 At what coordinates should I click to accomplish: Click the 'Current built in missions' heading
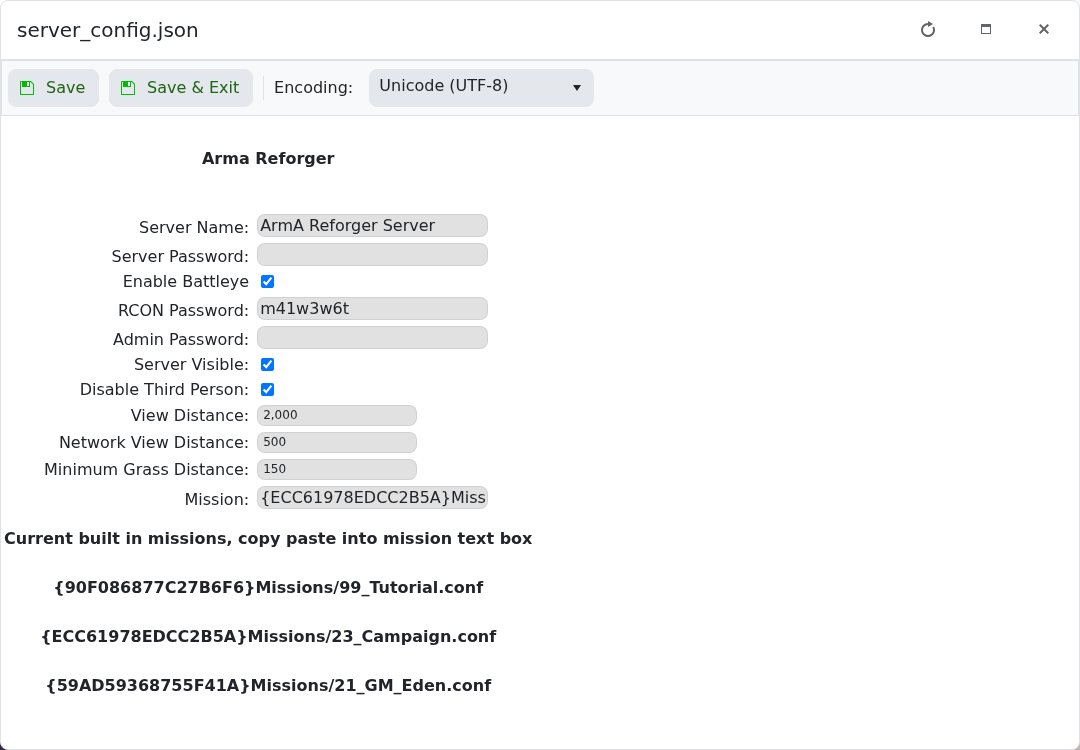point(268,539)
